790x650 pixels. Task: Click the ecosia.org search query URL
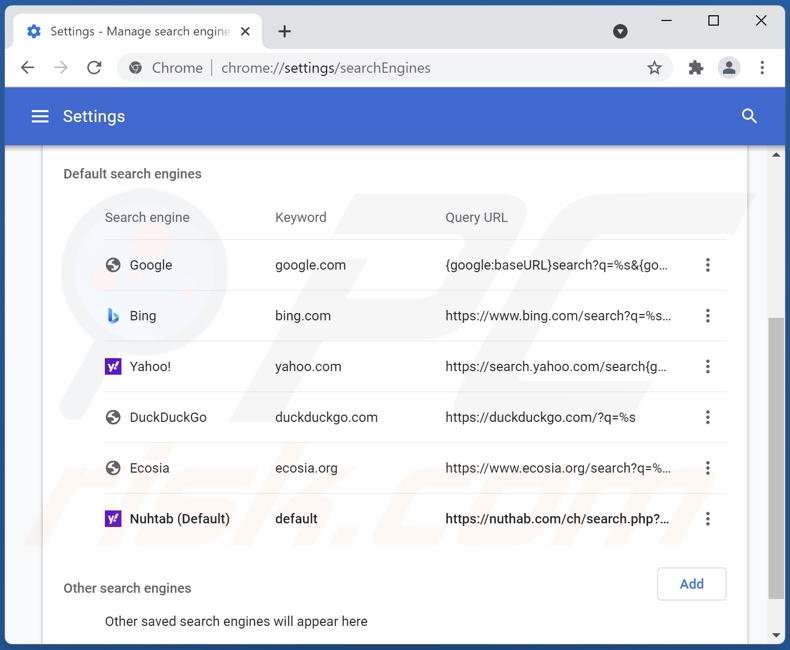click(558, 468)
